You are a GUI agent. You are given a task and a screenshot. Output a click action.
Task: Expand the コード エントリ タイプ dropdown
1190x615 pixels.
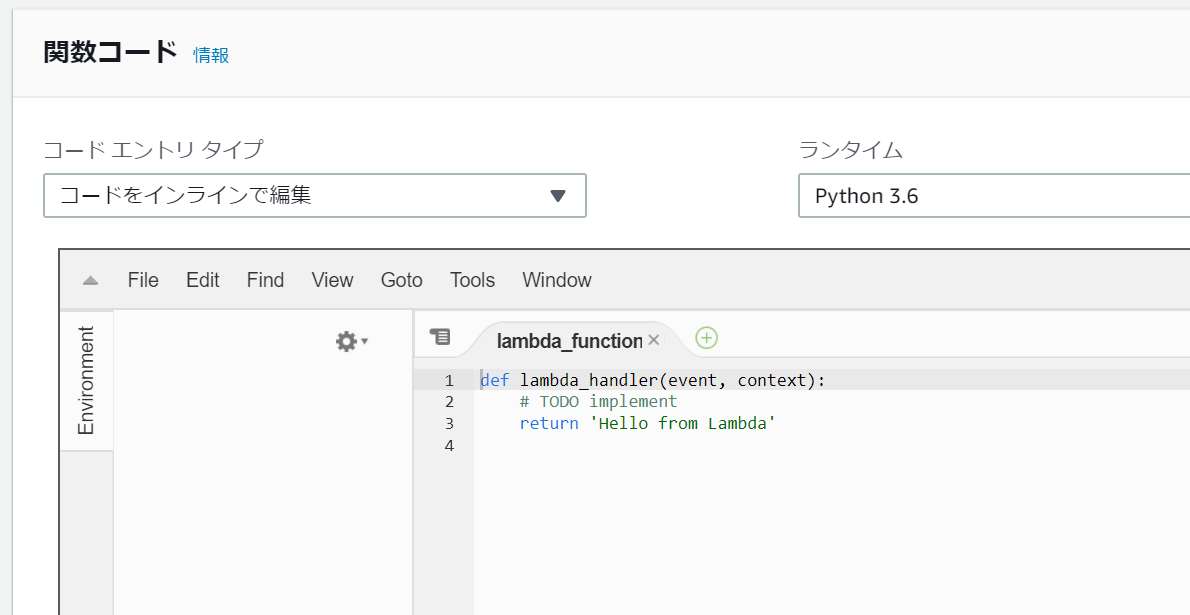point(314,196)
